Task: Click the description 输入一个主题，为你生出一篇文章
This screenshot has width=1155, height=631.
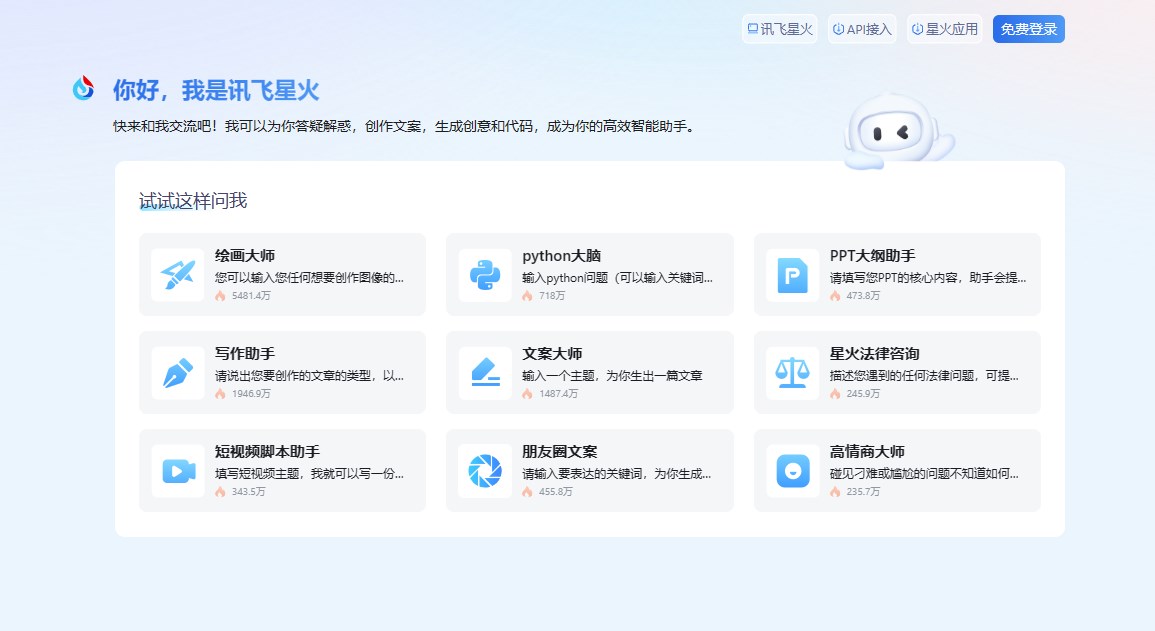Action: pos(612,376)
